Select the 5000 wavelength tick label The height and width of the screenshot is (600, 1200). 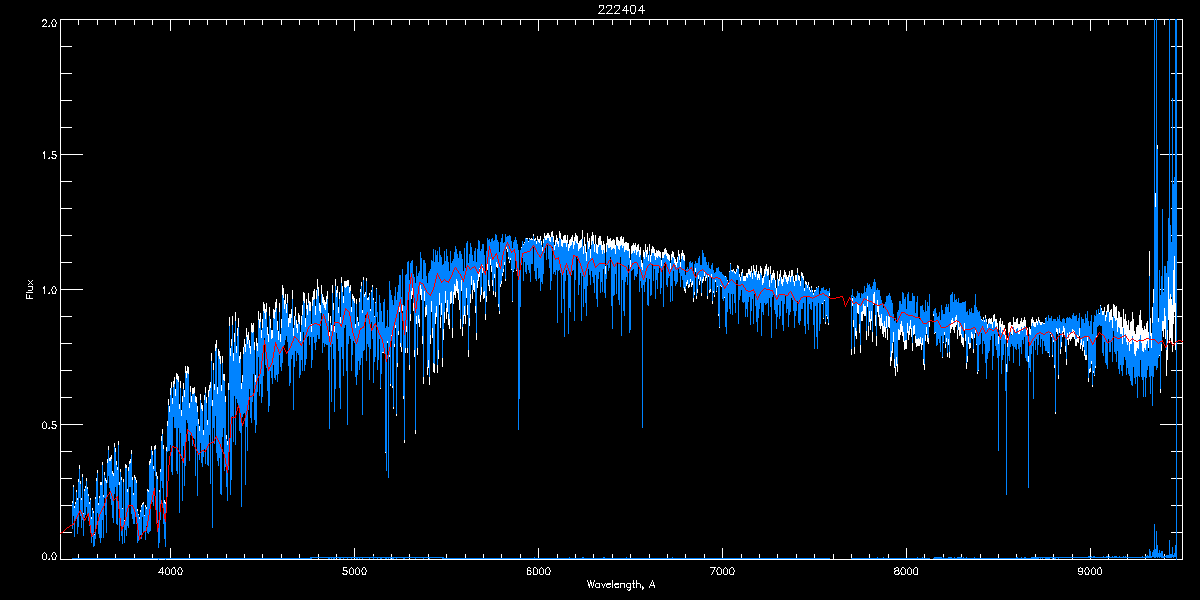[x=354, y=572]
